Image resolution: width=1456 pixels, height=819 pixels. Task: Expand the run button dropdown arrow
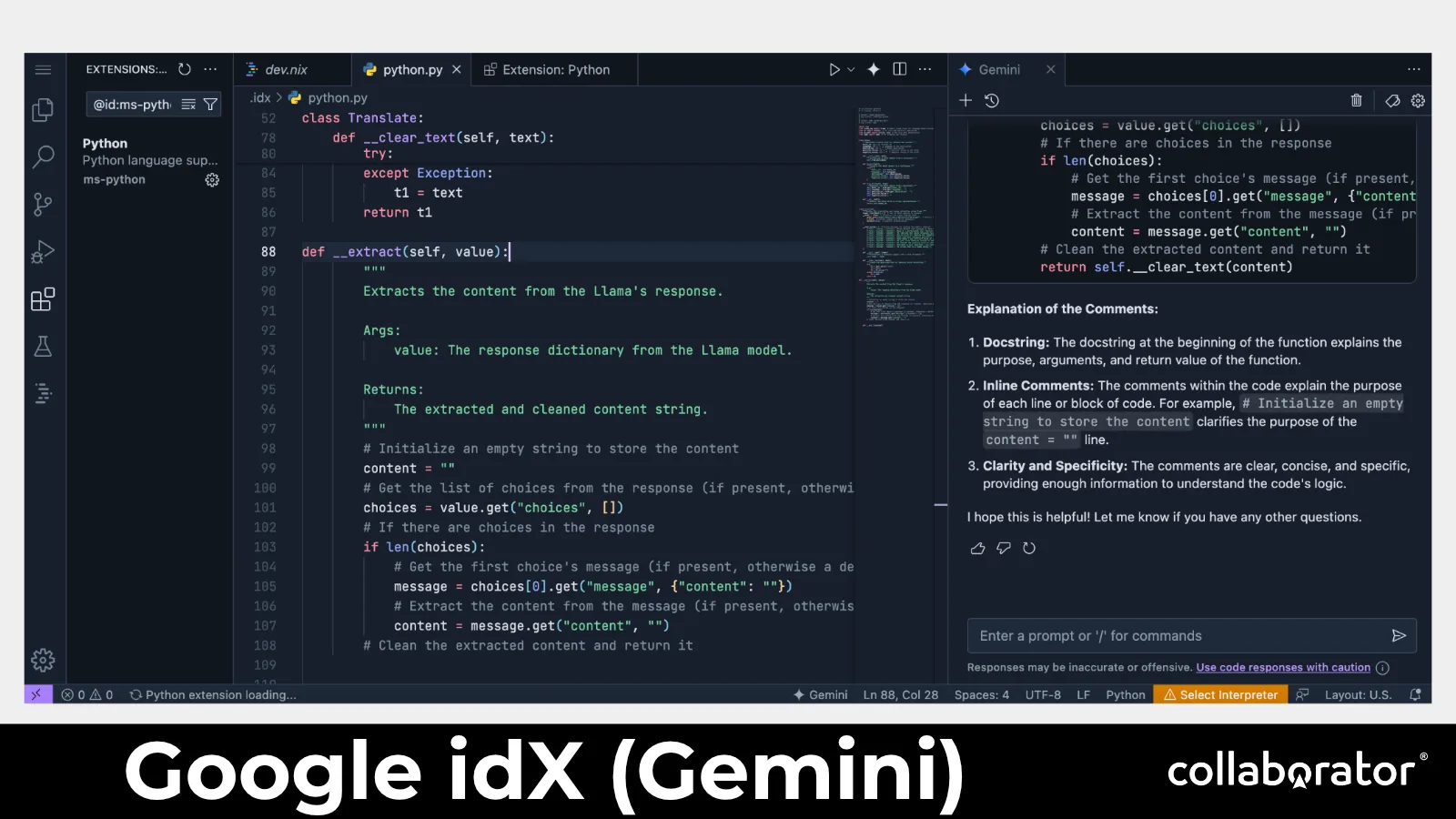851,69
